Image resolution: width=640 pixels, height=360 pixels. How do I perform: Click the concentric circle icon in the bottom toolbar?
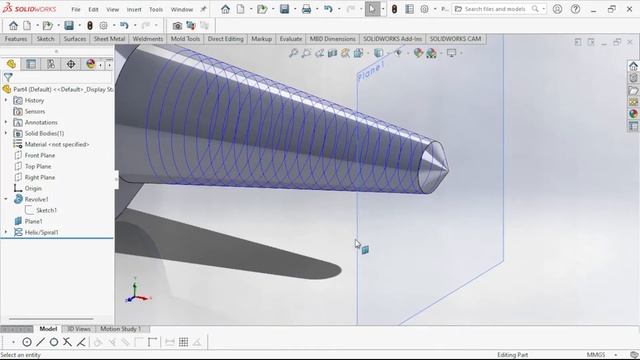[27, 342]
